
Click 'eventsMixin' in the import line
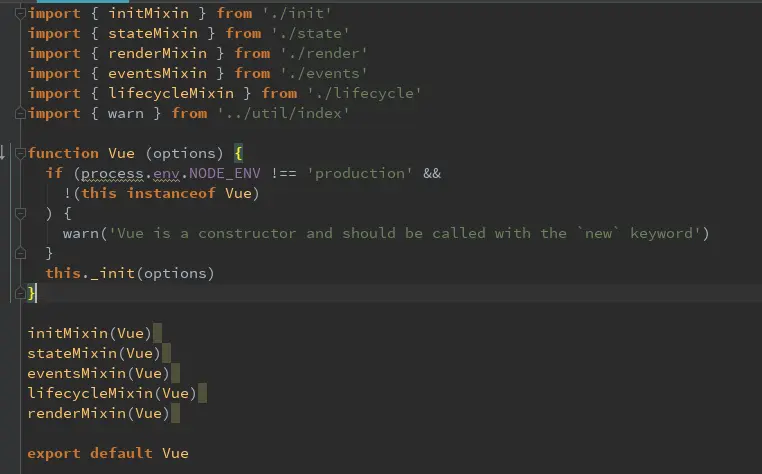pos(157,73)
